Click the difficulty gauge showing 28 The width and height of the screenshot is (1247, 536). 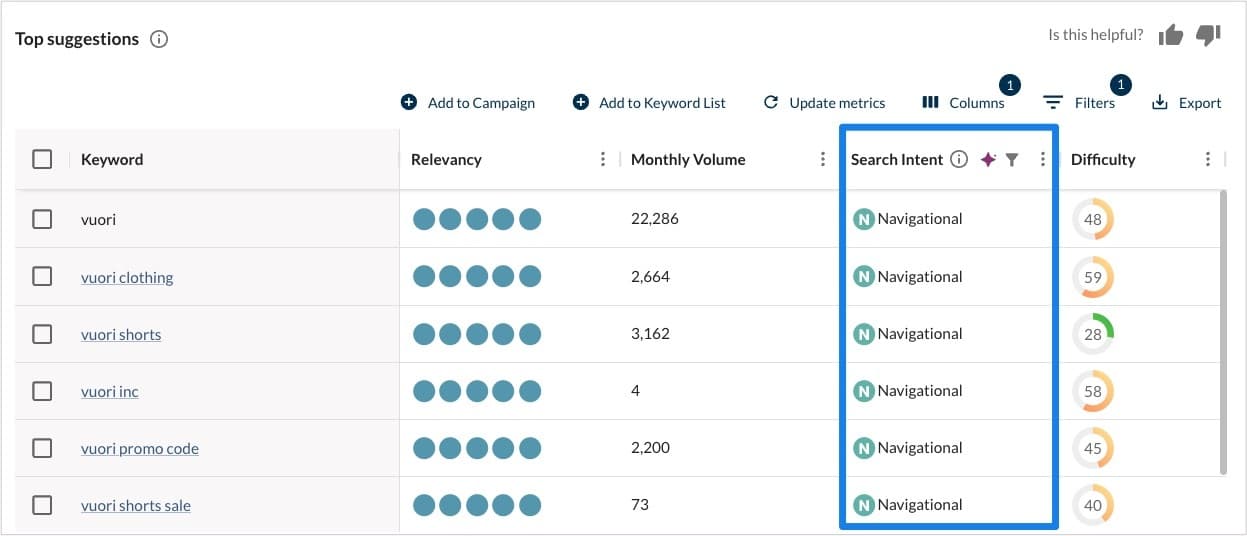[1093, 334]
